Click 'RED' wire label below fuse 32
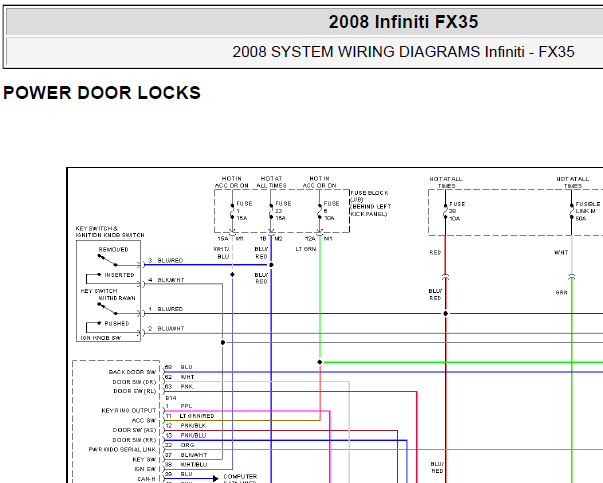The width and height of the screenshot is (603, 483). (435, 253)
